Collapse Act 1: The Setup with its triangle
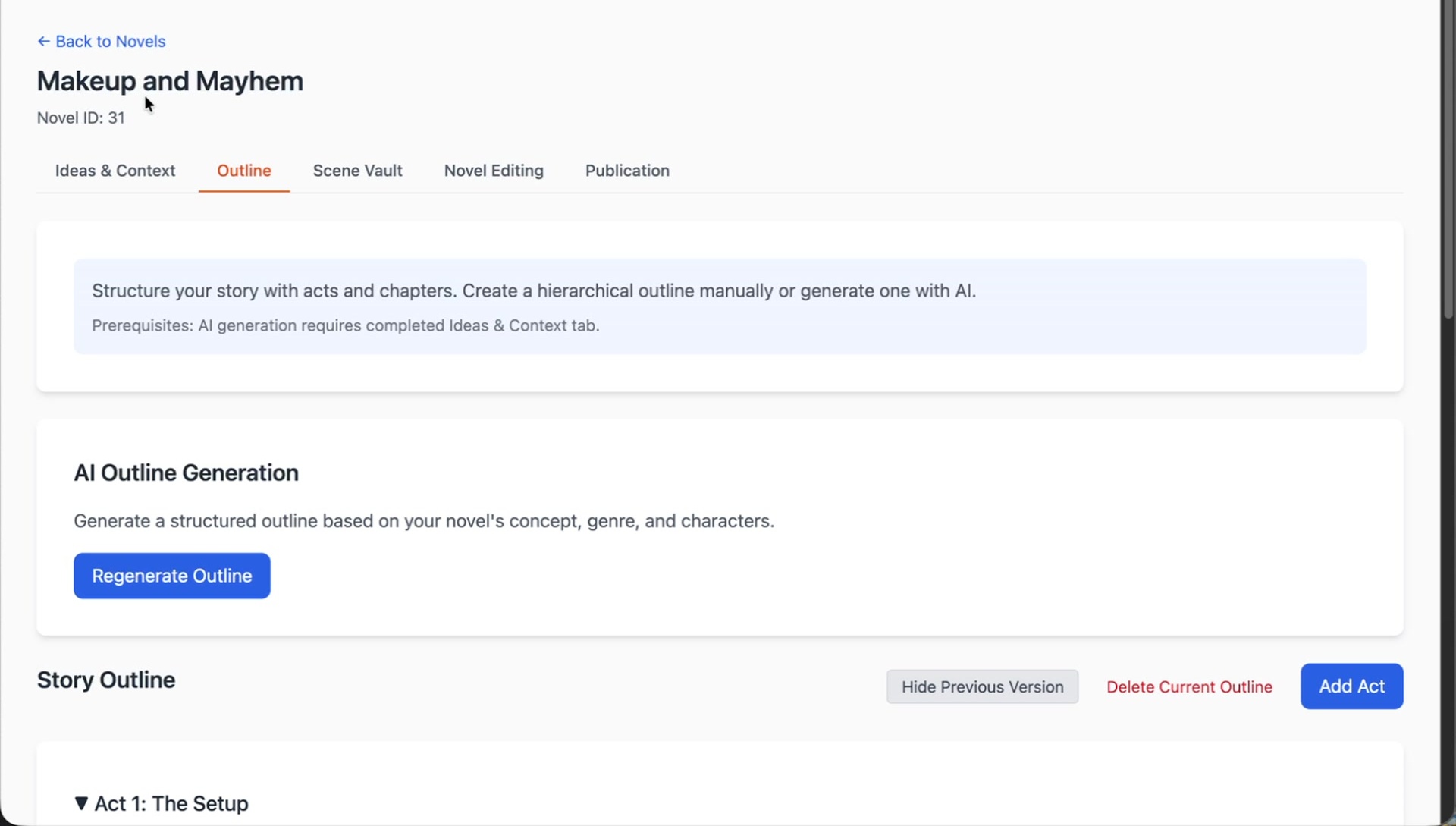Image resolution: width=1456 pixels, height=826 pixels. [x=81, y=802]
